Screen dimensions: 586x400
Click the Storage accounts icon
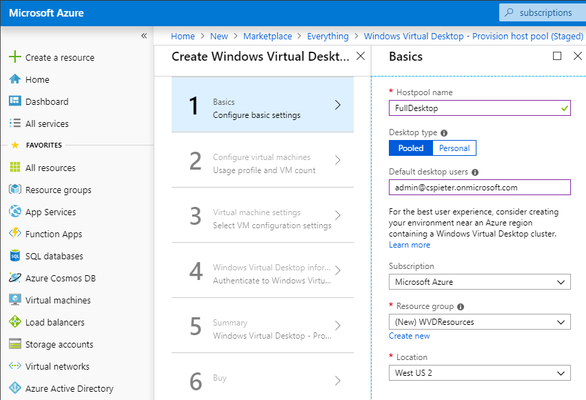point(15,344)
